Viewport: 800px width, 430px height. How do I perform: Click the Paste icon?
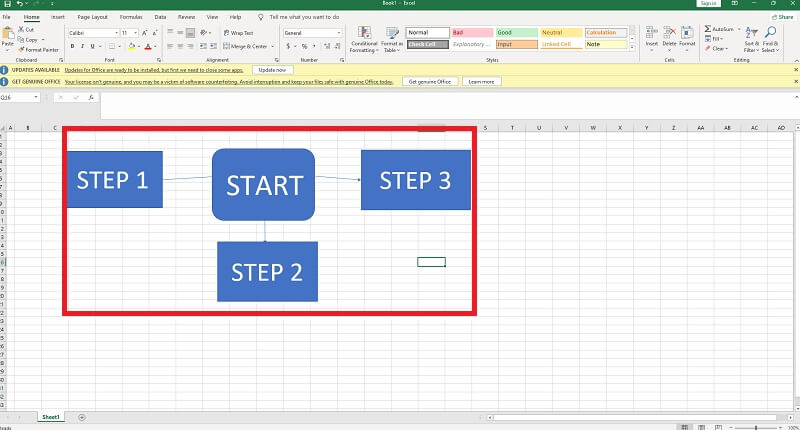click(8, 33)
